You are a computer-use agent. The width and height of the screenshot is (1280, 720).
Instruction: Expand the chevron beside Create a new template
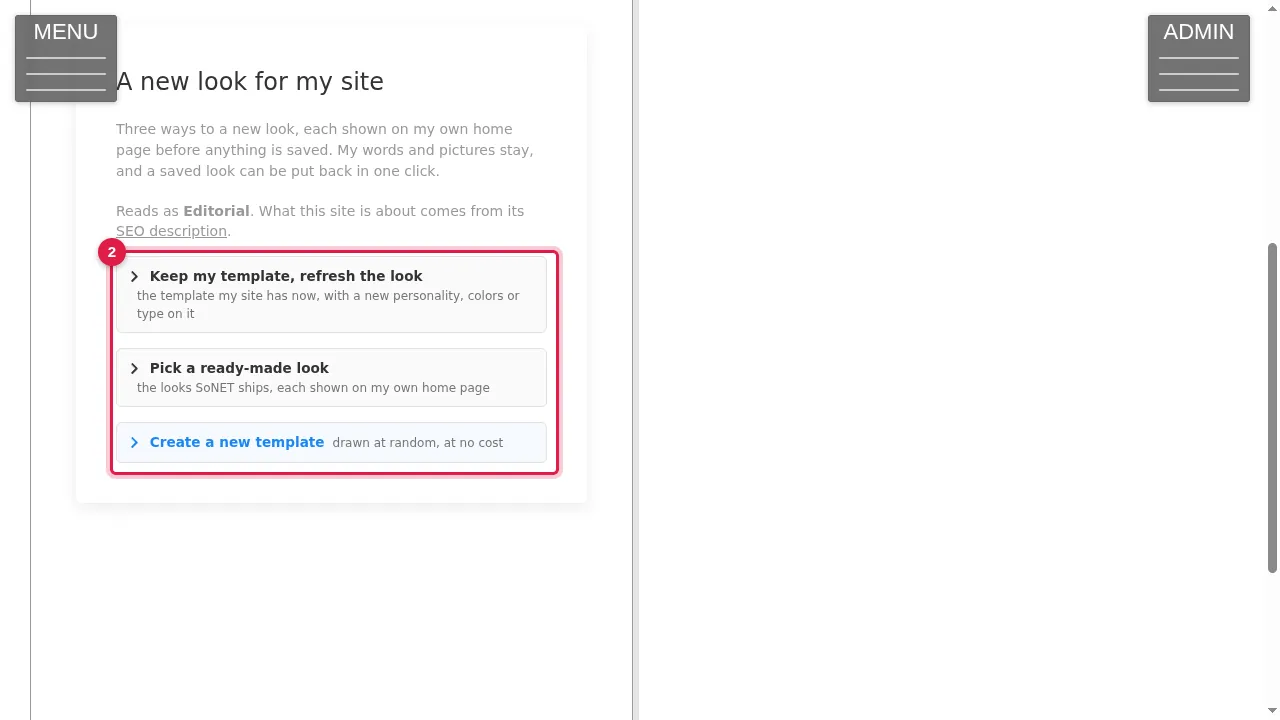[134, 442]
